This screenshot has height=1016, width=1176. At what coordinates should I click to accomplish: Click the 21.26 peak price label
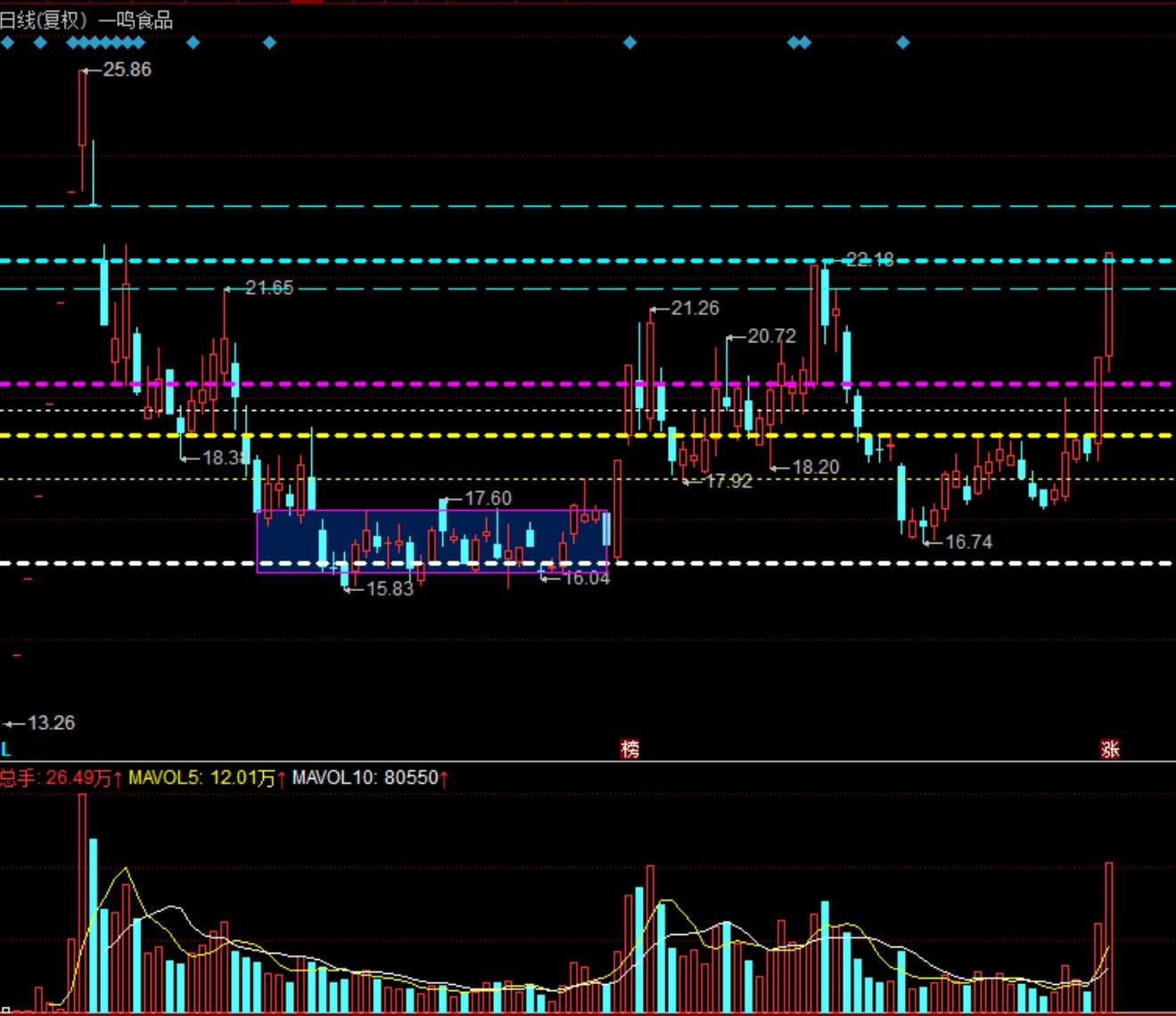tap(695, 308)
